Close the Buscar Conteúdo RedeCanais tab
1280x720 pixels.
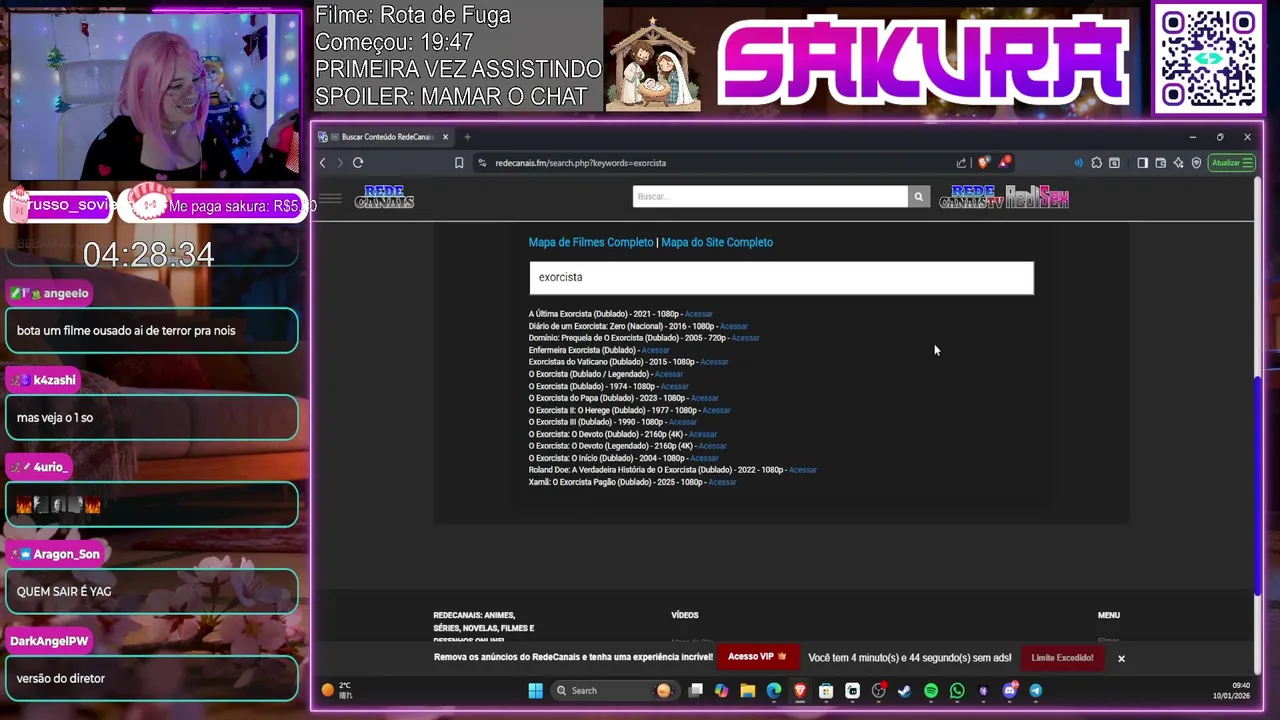[x=445, y=137]
